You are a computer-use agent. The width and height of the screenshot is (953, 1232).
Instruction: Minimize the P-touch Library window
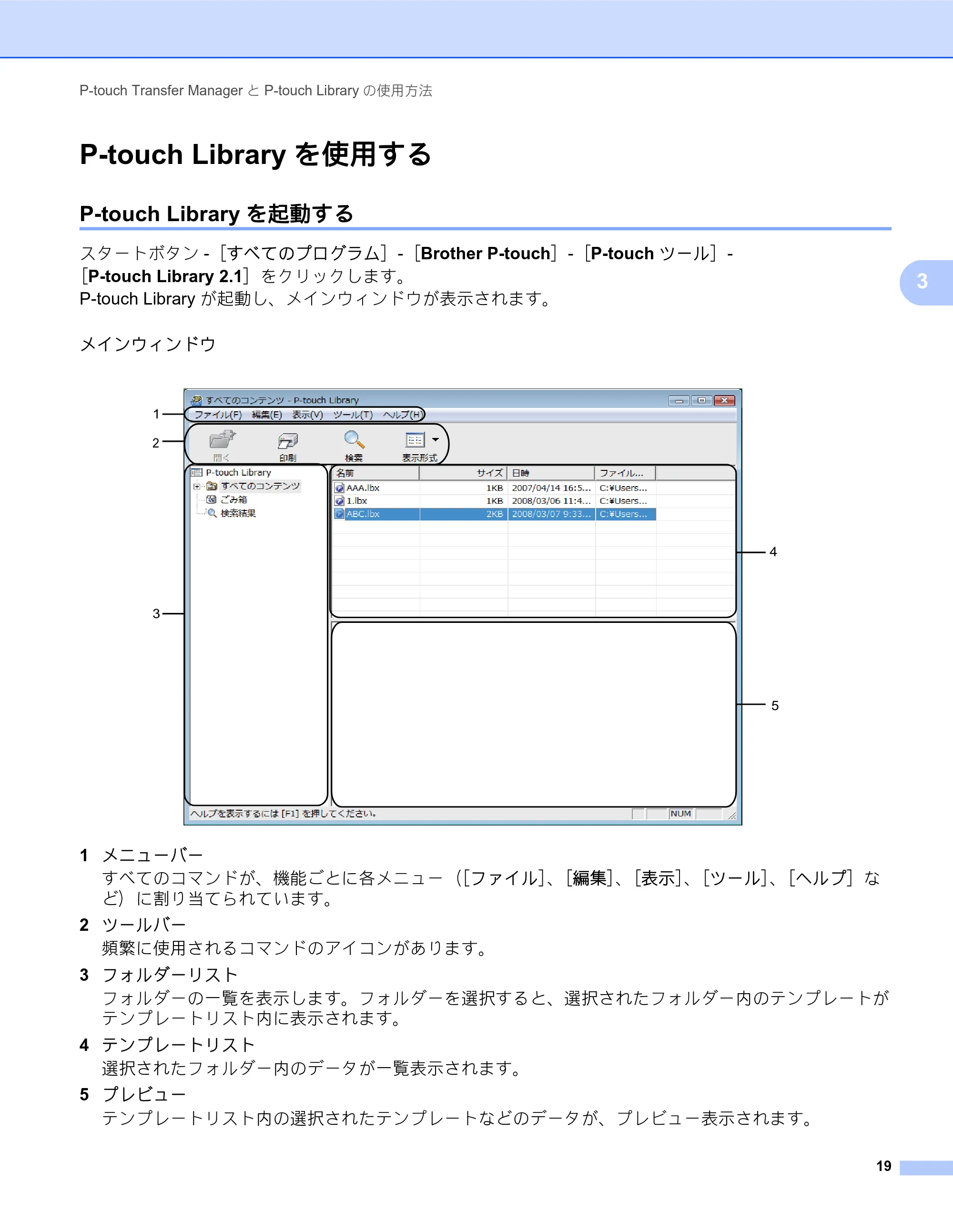[679, 400]
